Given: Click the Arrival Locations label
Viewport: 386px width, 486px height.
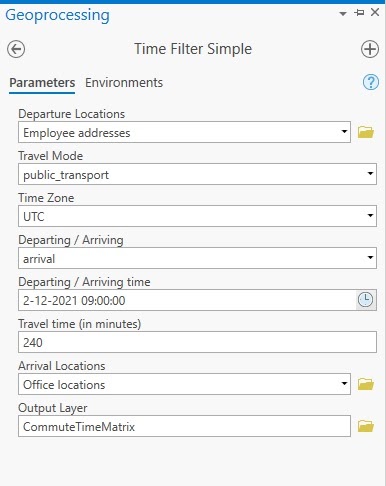Looking at the screenshot, I should click(62, 366).
